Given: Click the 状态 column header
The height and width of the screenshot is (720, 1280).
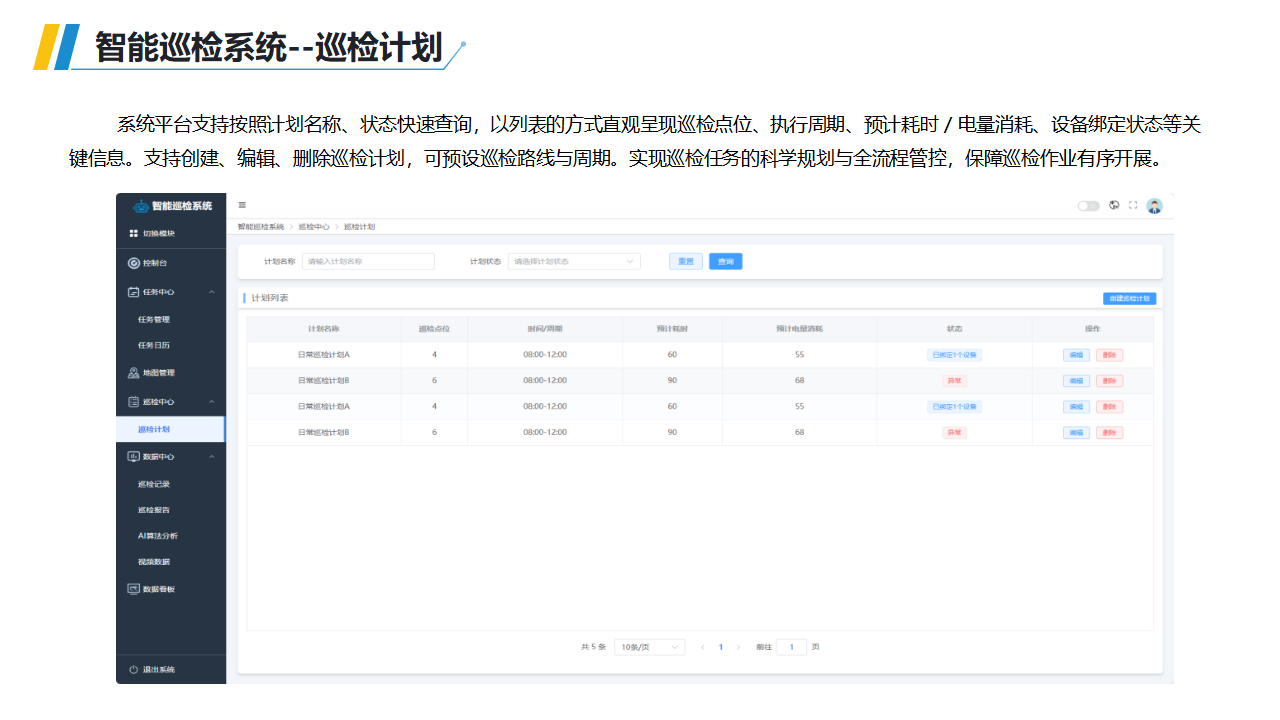Looking at the screenshot, I should pyautogui.click(x=955, y=329).
